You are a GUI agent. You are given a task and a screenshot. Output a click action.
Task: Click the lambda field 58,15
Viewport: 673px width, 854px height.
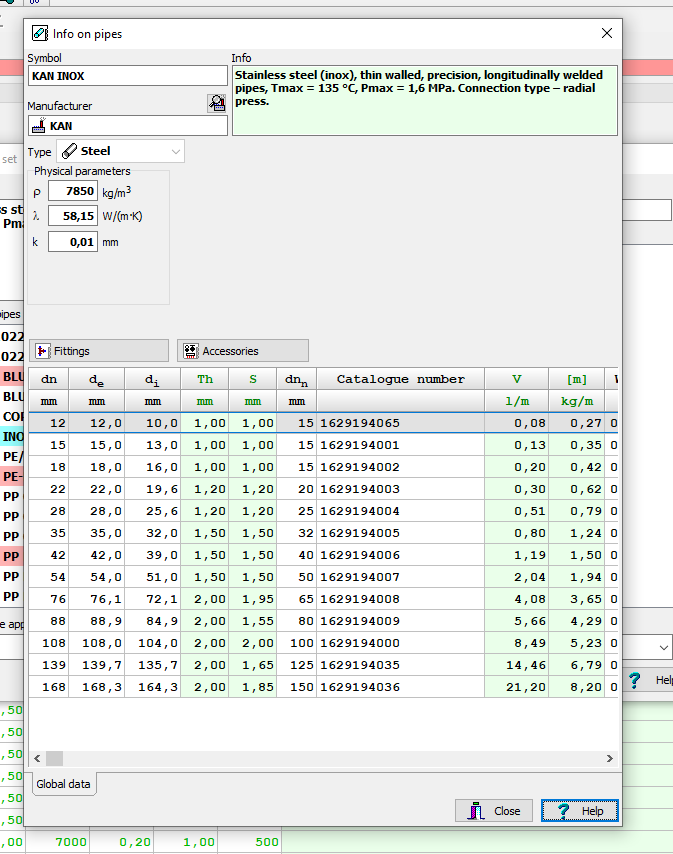[x=73, y=216]
